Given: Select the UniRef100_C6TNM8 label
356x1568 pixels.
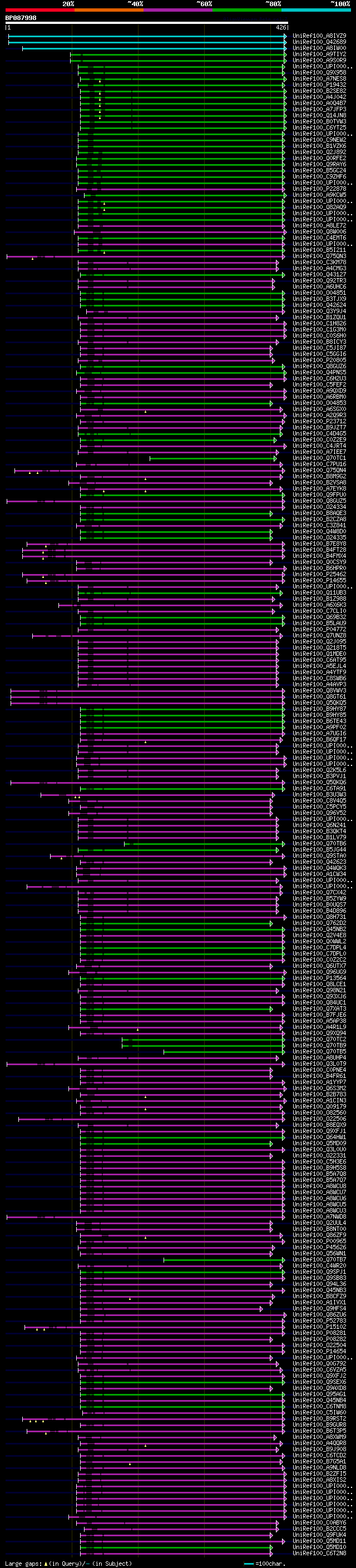Looking at the screenshot, I should pos(319,1406).
